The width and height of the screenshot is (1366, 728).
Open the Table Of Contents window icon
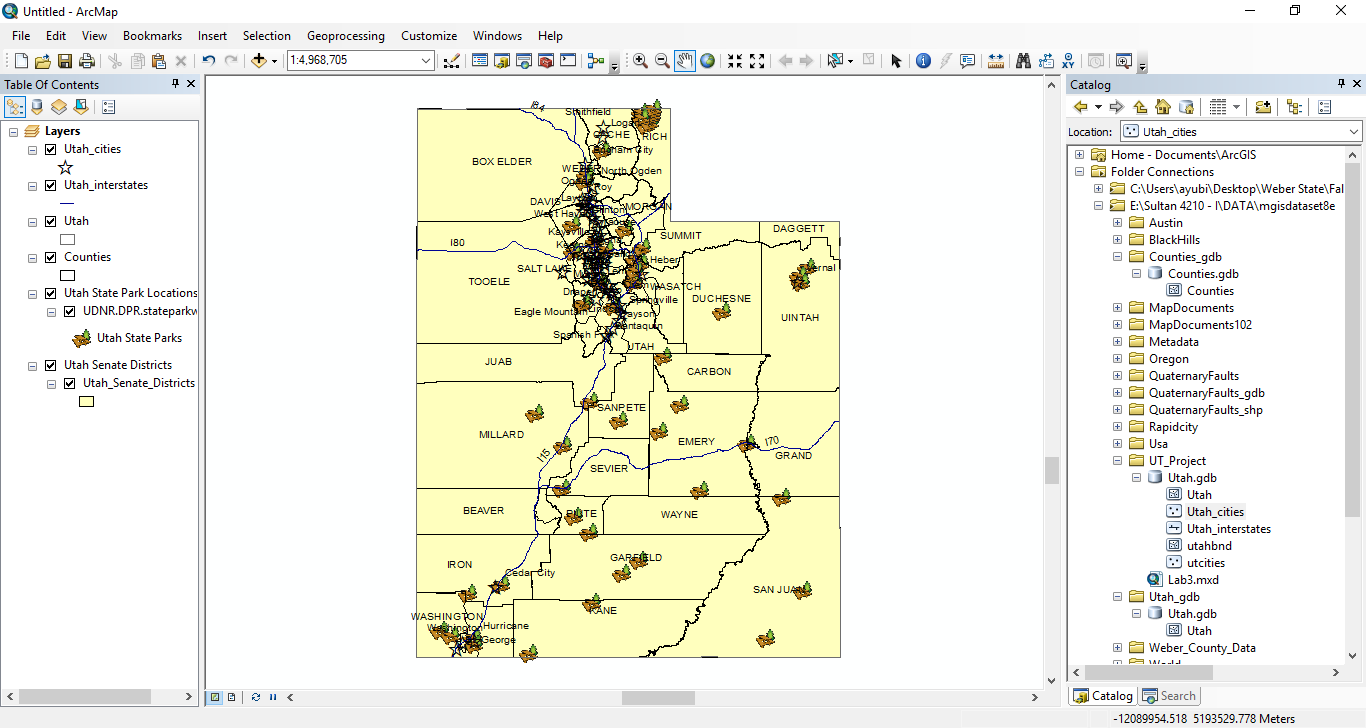(x=480, y=61)
